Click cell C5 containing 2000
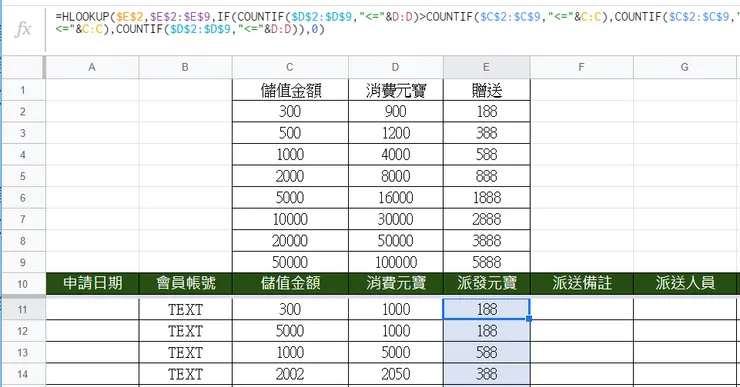 coord(290,176)
